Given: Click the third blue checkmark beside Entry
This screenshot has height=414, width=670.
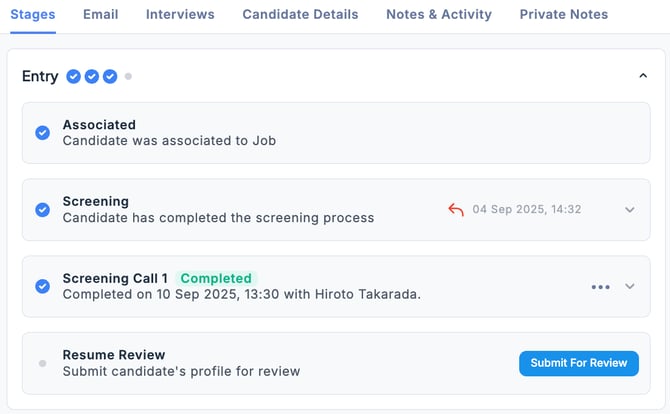Looking at the screenshot, I should pos(110,76).
